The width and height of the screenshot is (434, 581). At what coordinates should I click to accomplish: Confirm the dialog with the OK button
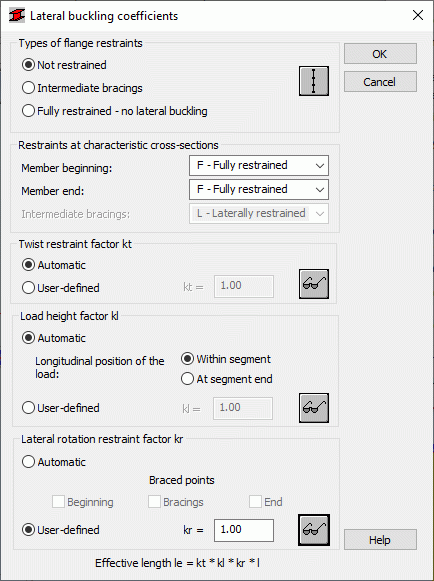380,54
